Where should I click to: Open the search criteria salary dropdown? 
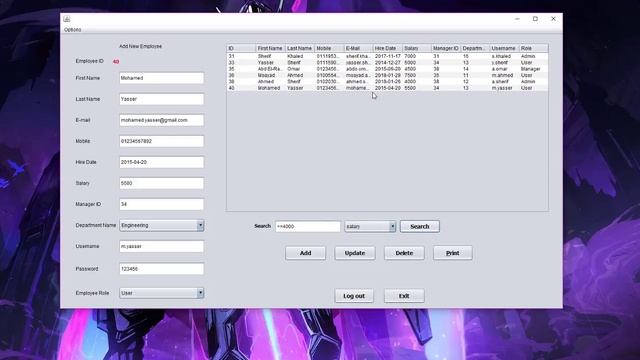click(370, 227)
